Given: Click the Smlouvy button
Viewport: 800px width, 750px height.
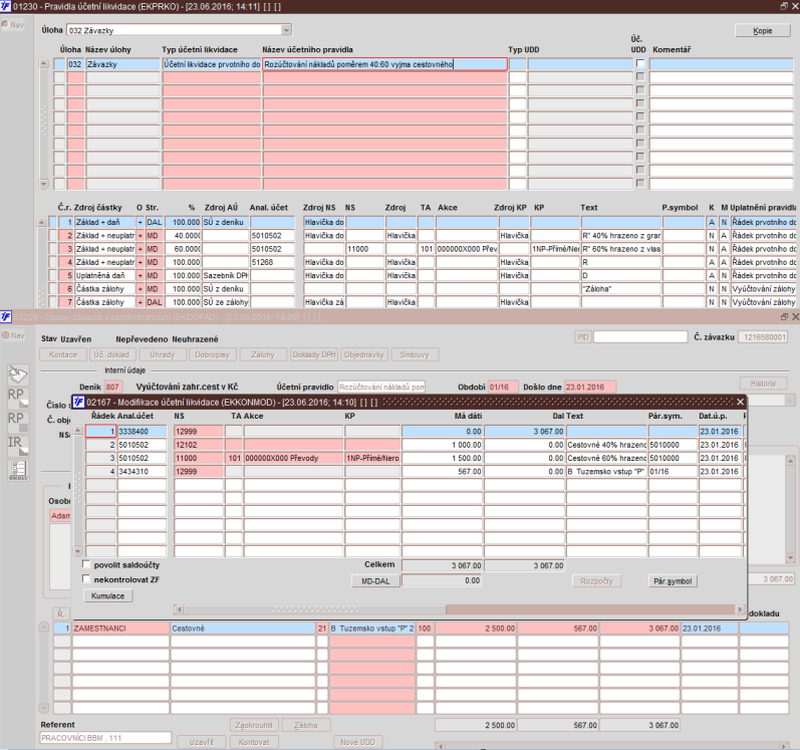Looking at the screenshot, I should [x=415, y=355].
